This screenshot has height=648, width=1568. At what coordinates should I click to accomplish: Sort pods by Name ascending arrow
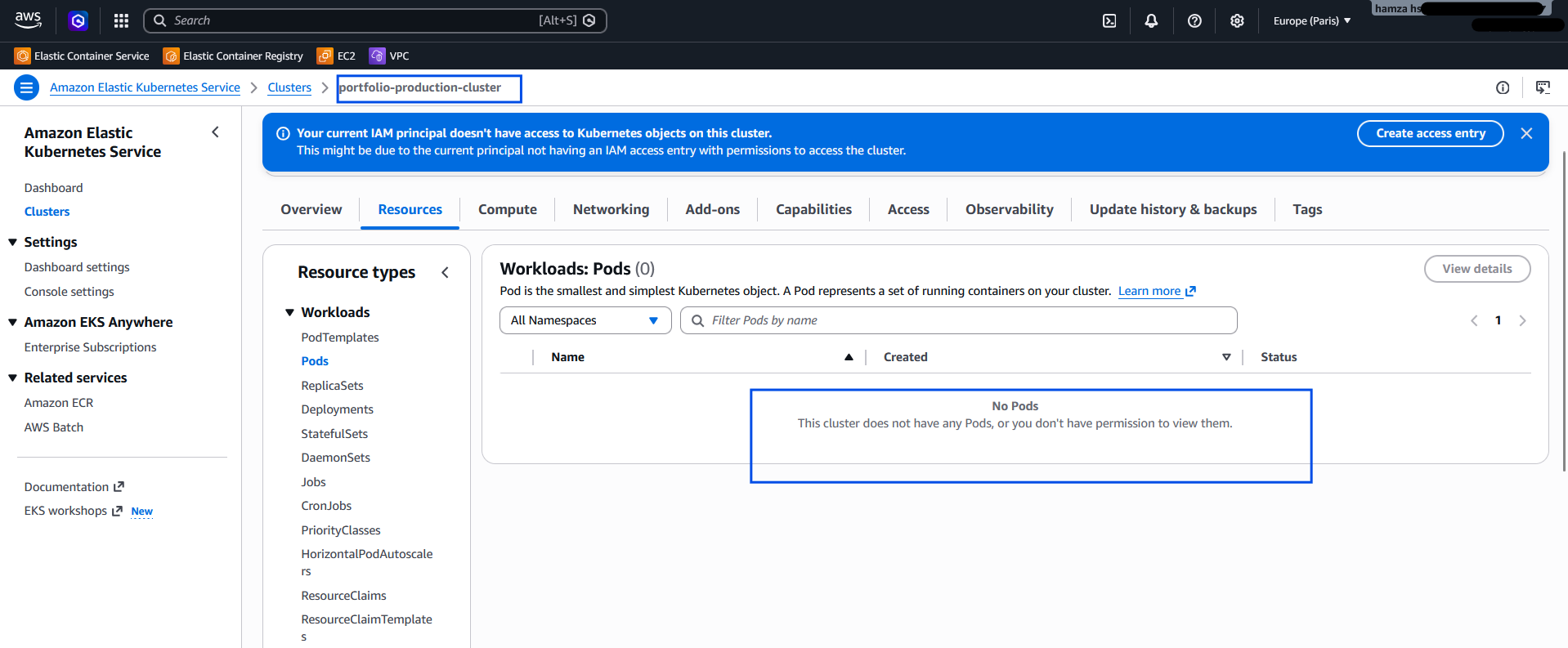(x=849, y=357)
